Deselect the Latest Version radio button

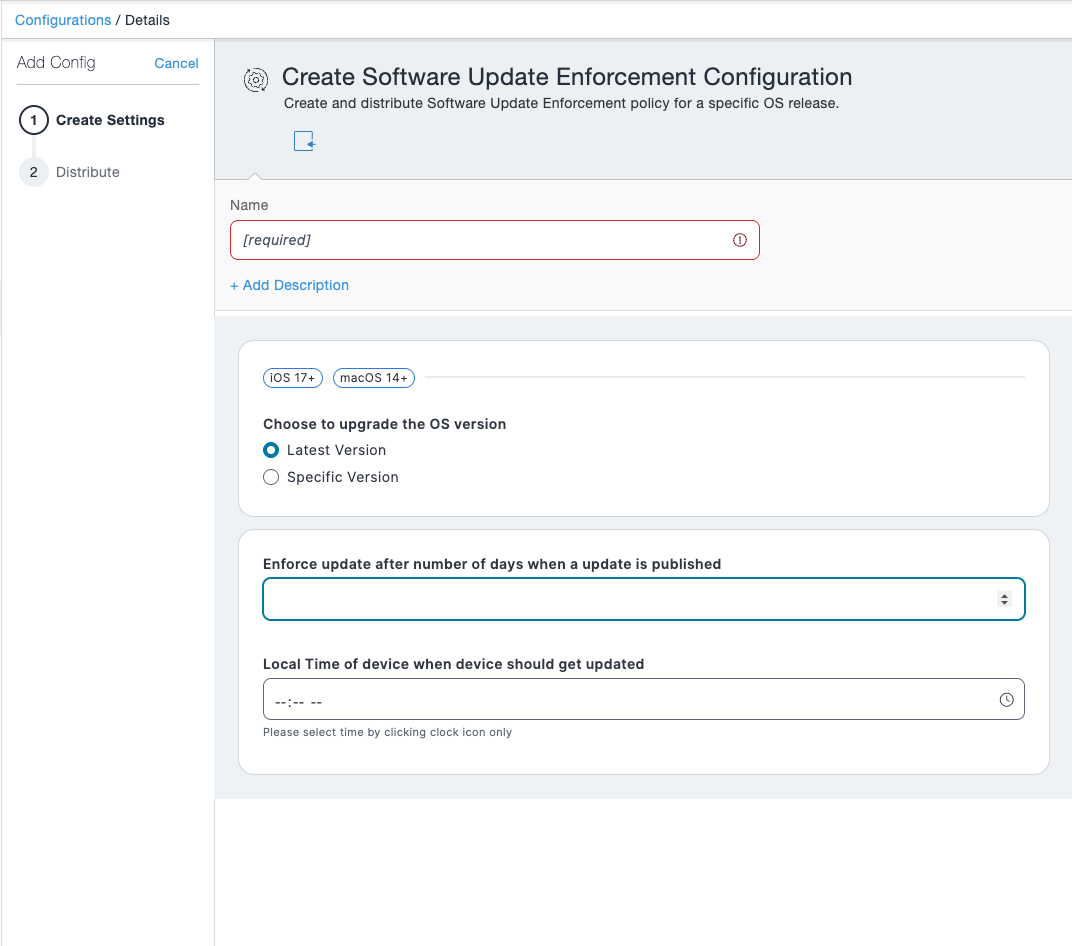270,450
